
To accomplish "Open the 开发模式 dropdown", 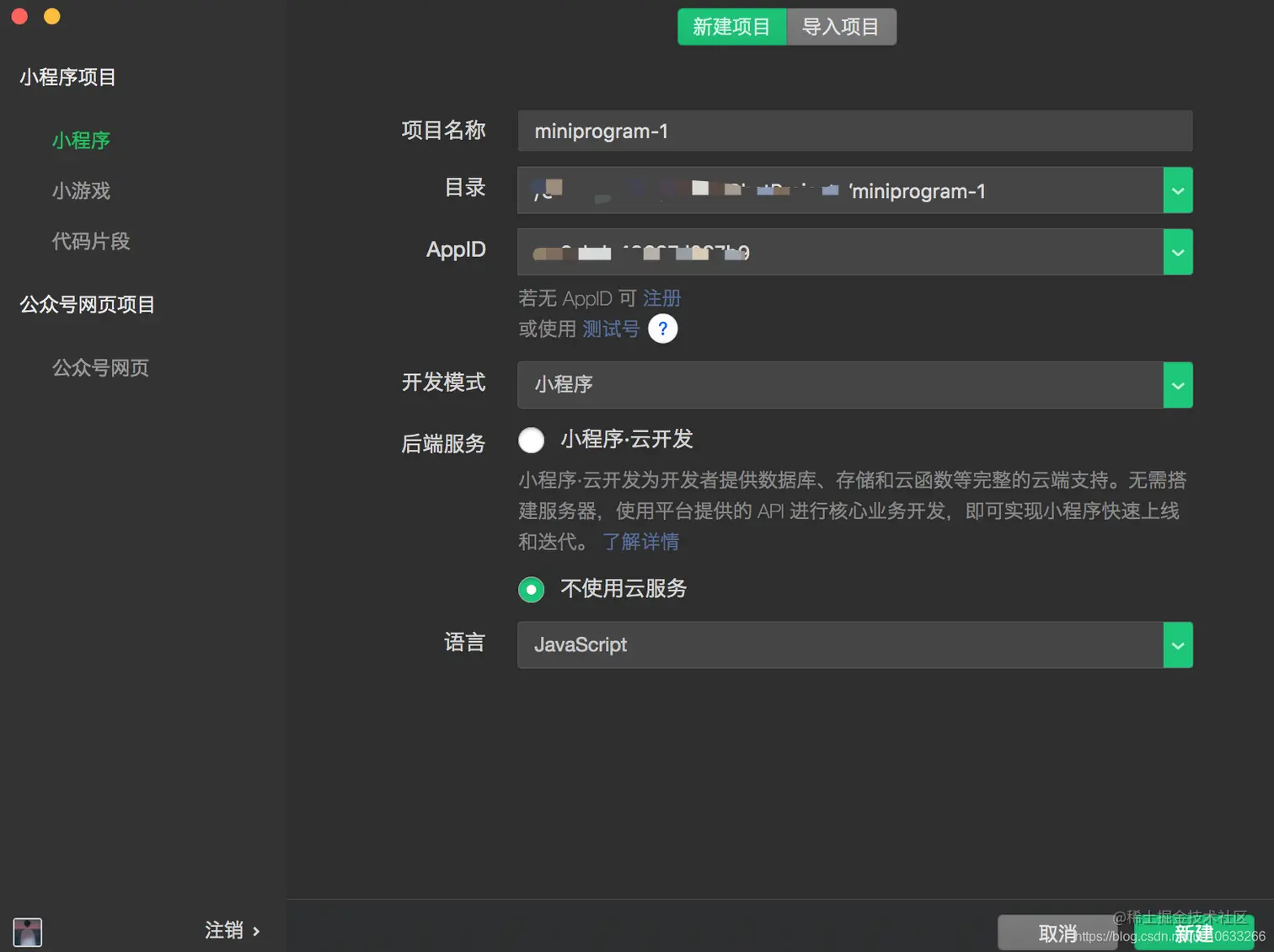I will [x=854, y=385].
